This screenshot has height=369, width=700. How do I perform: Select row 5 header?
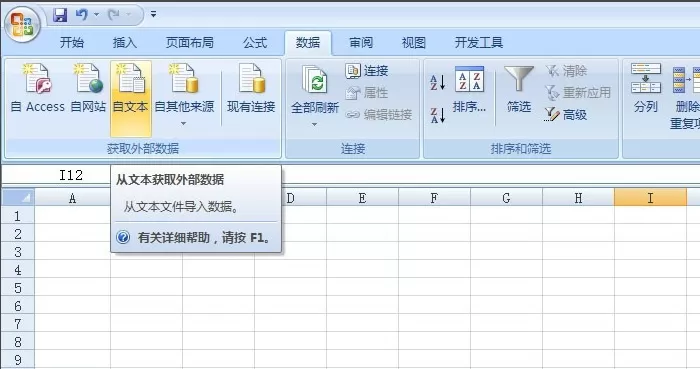[x=18, y=288]
